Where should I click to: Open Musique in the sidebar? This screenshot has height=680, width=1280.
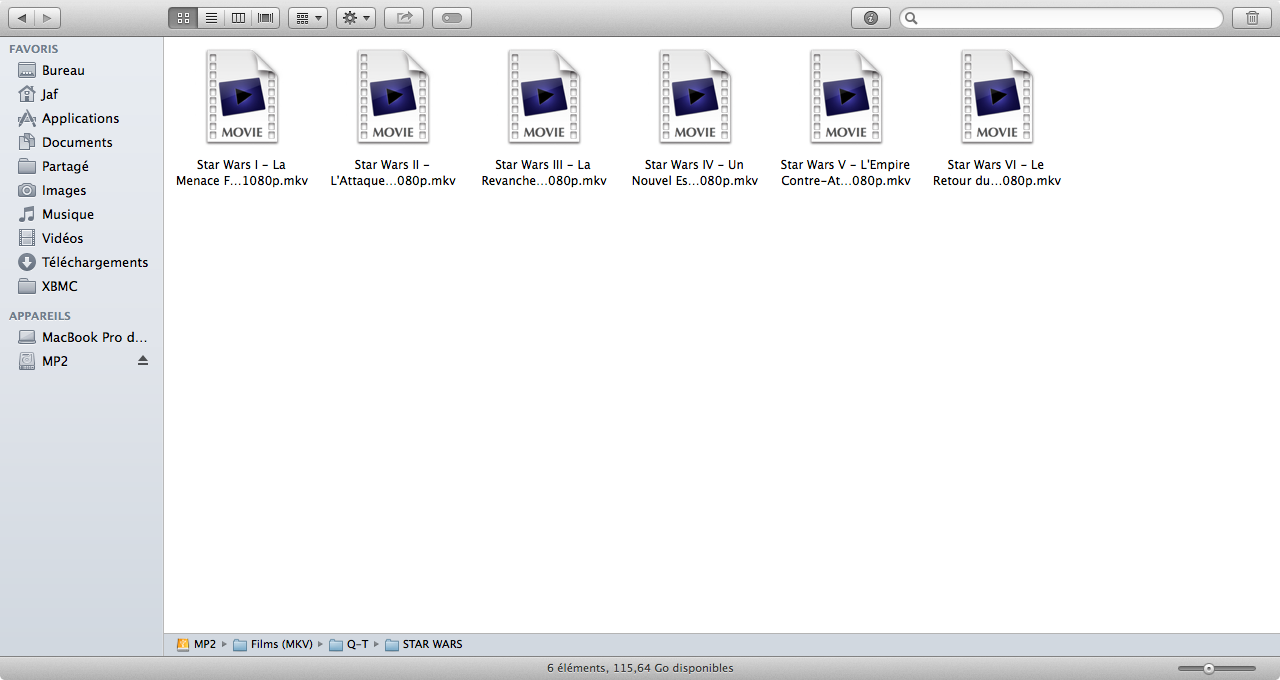click(81, 214)
